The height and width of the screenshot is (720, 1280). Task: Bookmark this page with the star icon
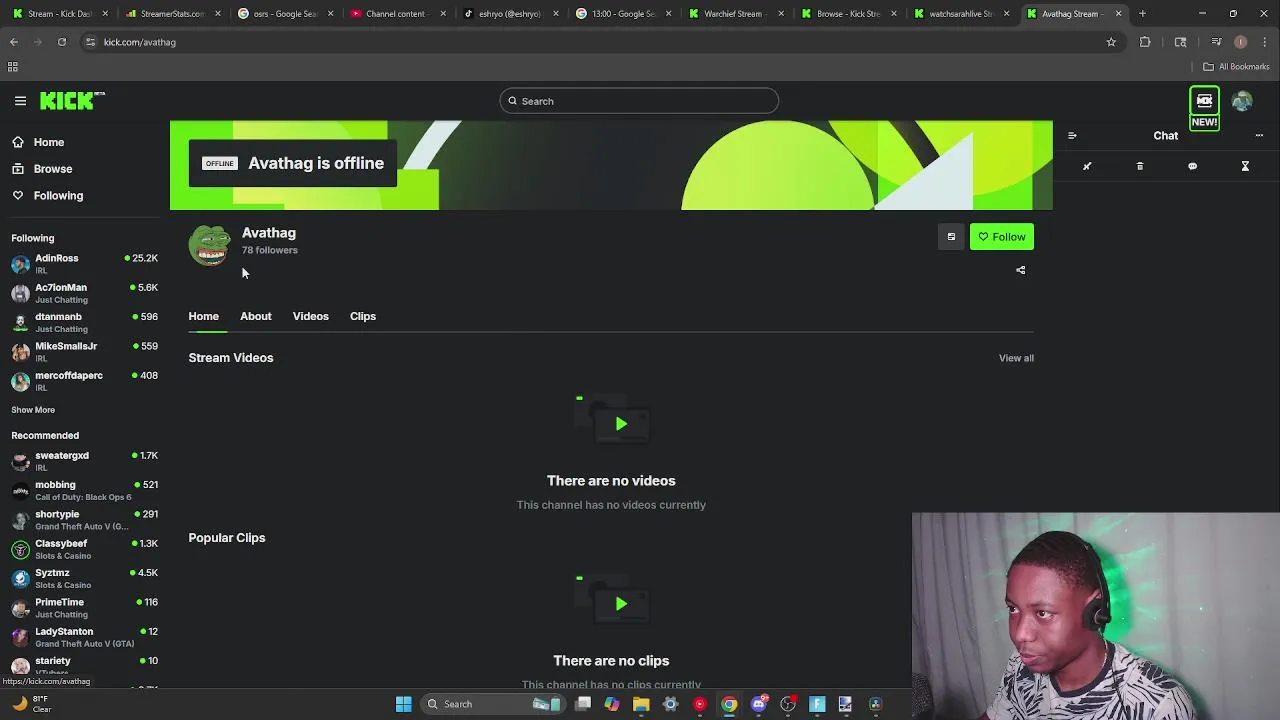tap(1111, 42)
